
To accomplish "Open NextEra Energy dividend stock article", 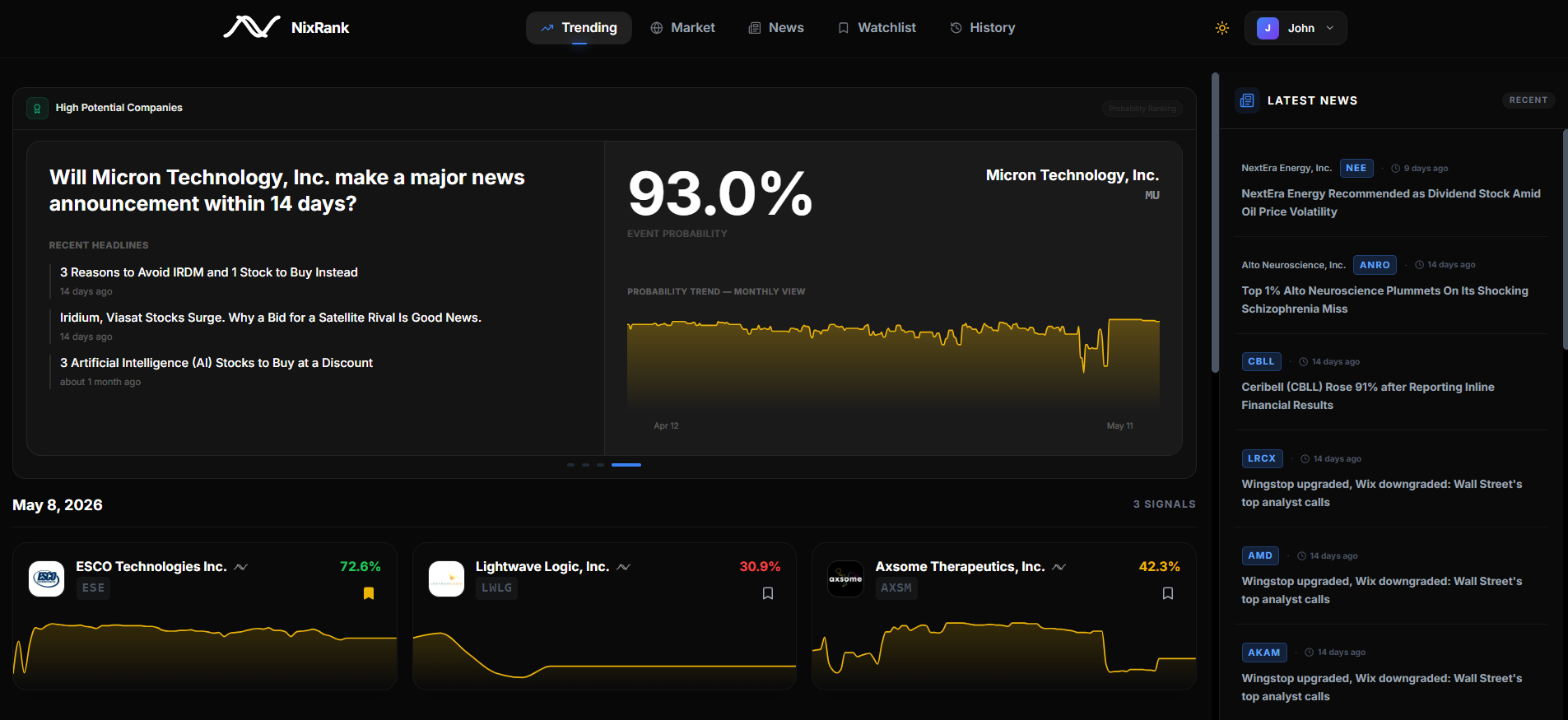I will 1391,202.
